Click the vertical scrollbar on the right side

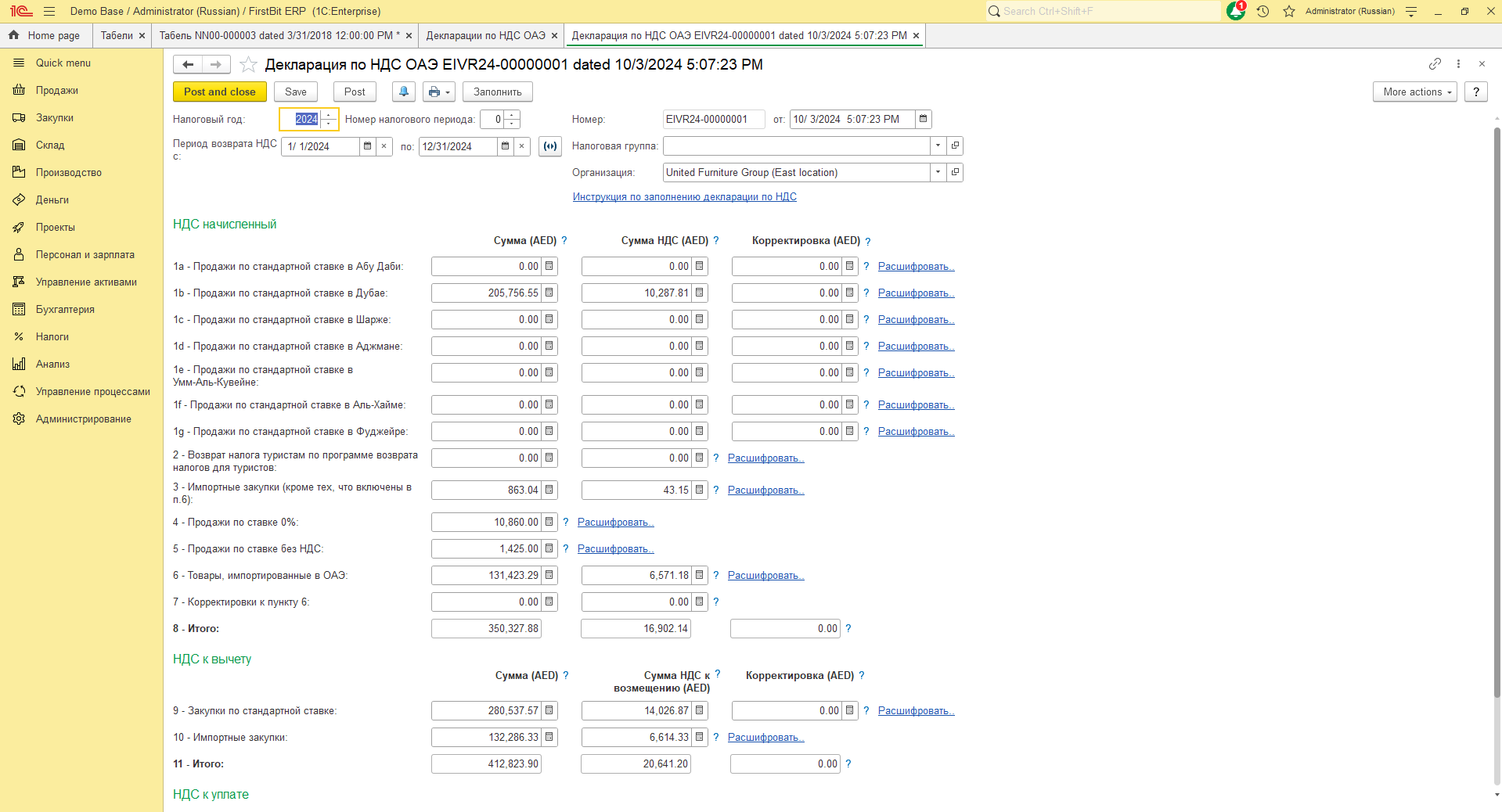click(1497, 454)
